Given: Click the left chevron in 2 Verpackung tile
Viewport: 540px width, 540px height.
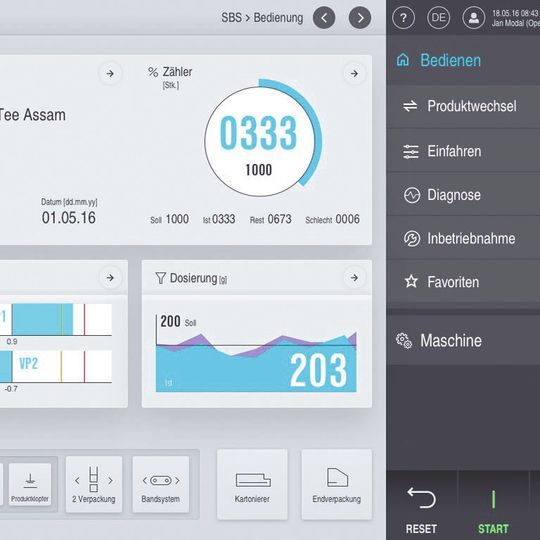Looking at the screenshot, I should [77, 480].
